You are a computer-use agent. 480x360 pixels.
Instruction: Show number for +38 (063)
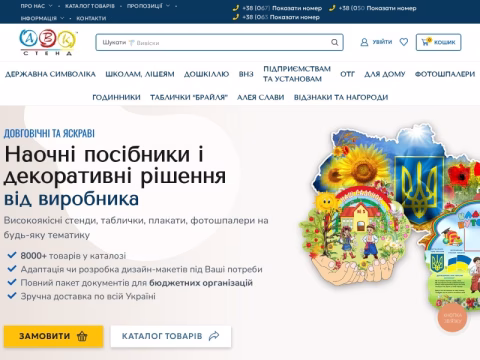pyautogui.click(x=295, y=17)
